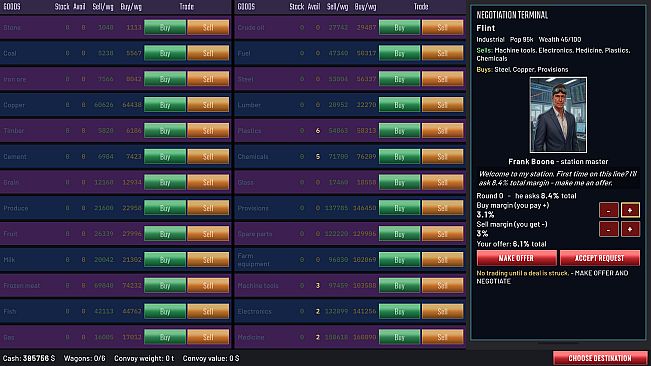Click the Cash amount in status bar
This screenshot has height=366, width=651.
click(29, 358)
